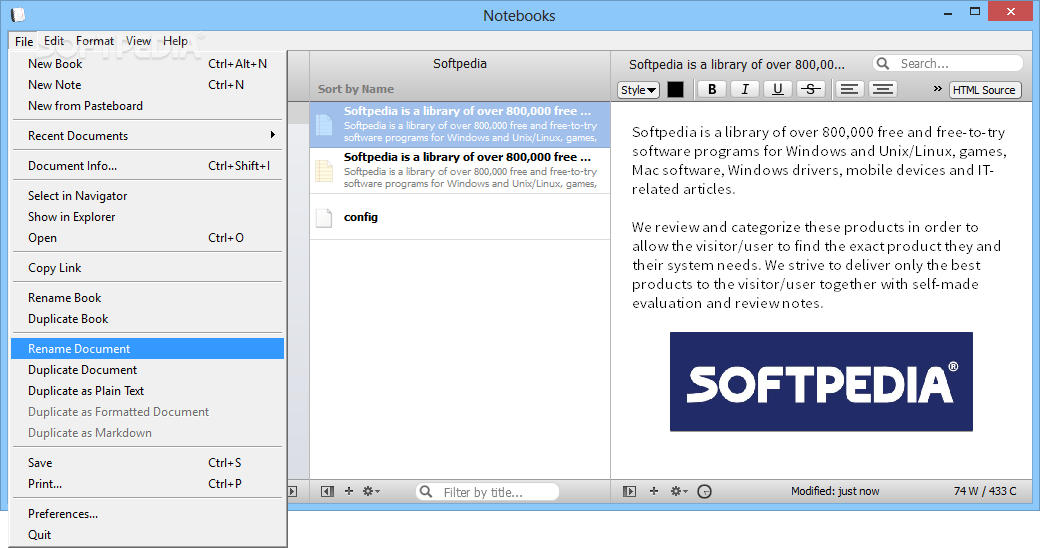This screenshot has width=1040, height=548.
Task: Open the Help menu
Action: click(175, 41)
